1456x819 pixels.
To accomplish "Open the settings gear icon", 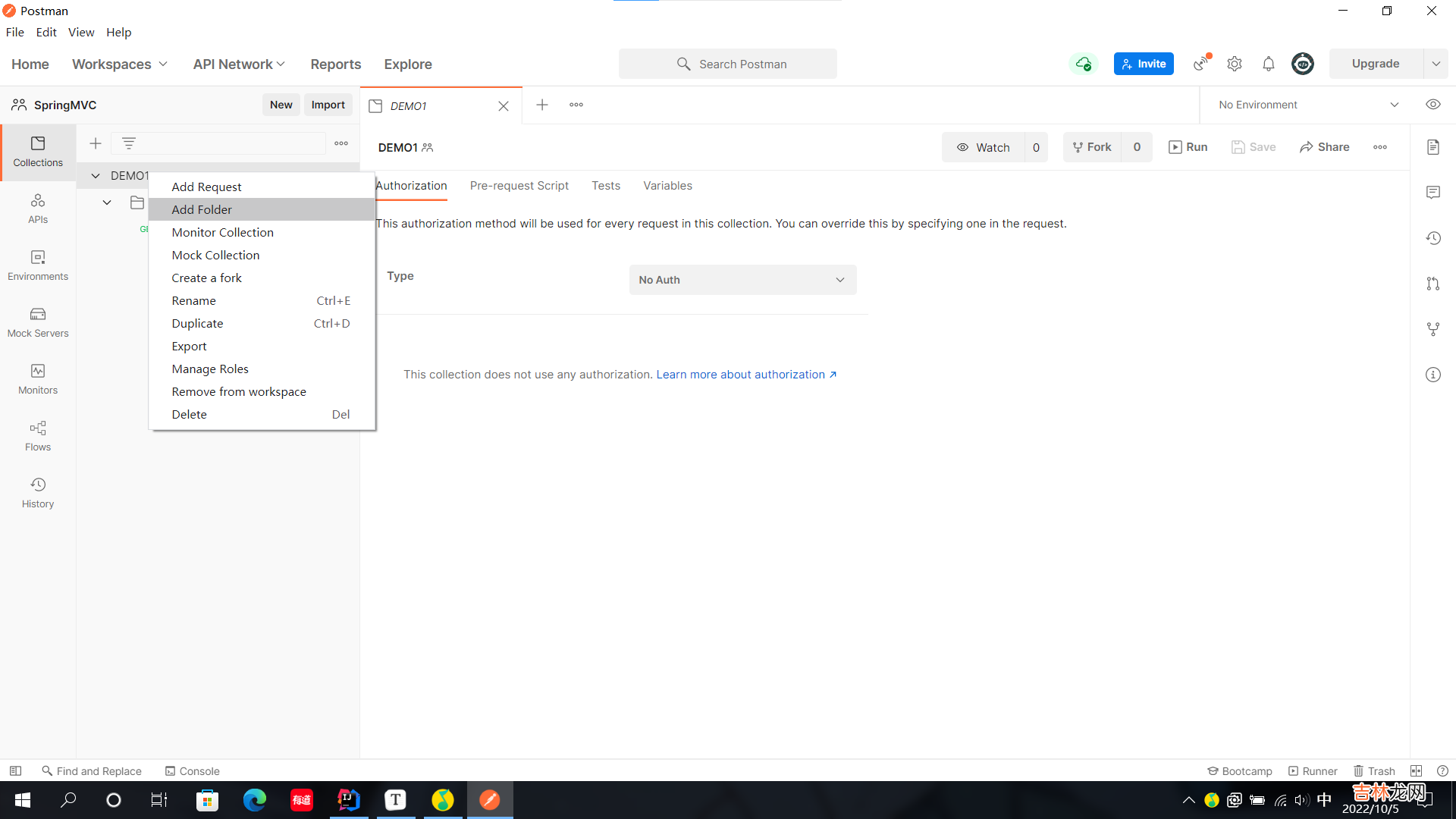I will 1235,64.
